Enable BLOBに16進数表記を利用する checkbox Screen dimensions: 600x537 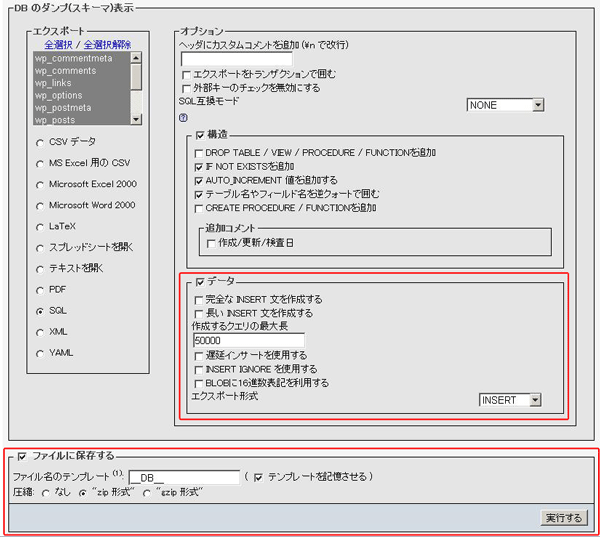tap(199, 384)
